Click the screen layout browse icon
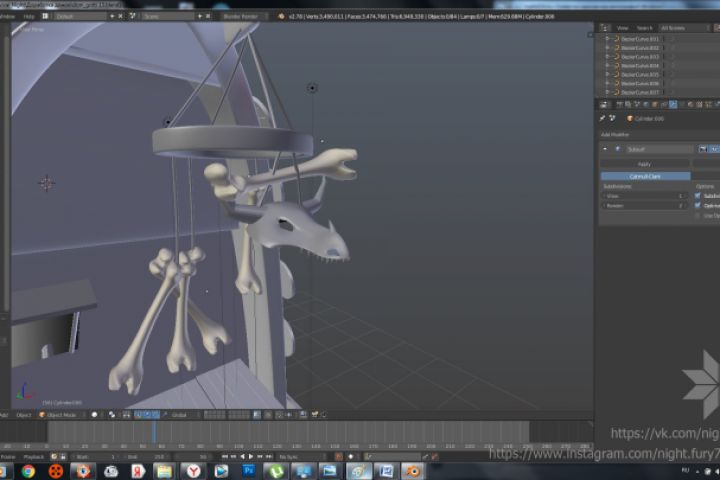 click(x=45, y=16)
